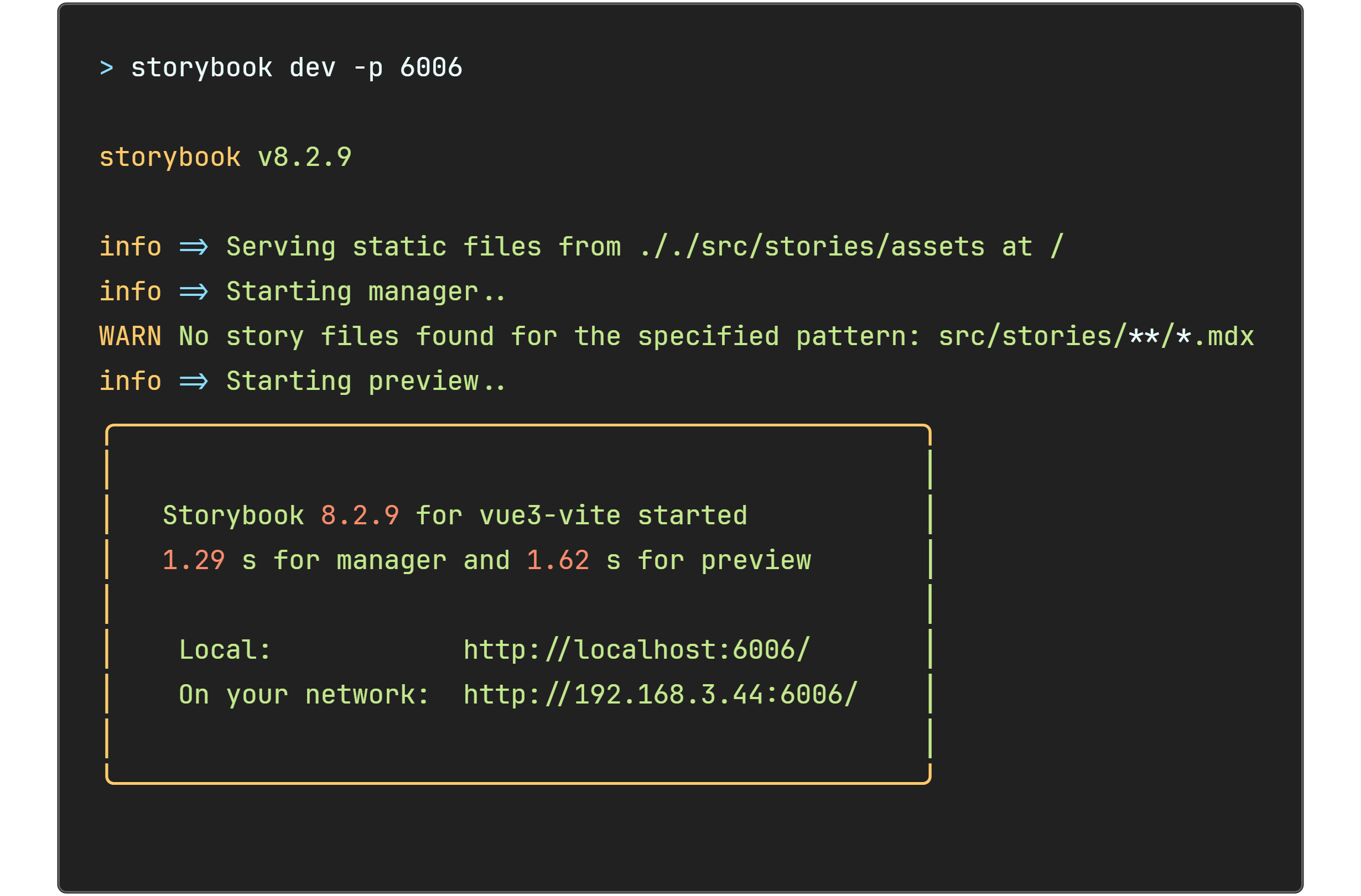Open the localhost:6006 URL
Screen dimensions: 1361x896
[637, 650]
